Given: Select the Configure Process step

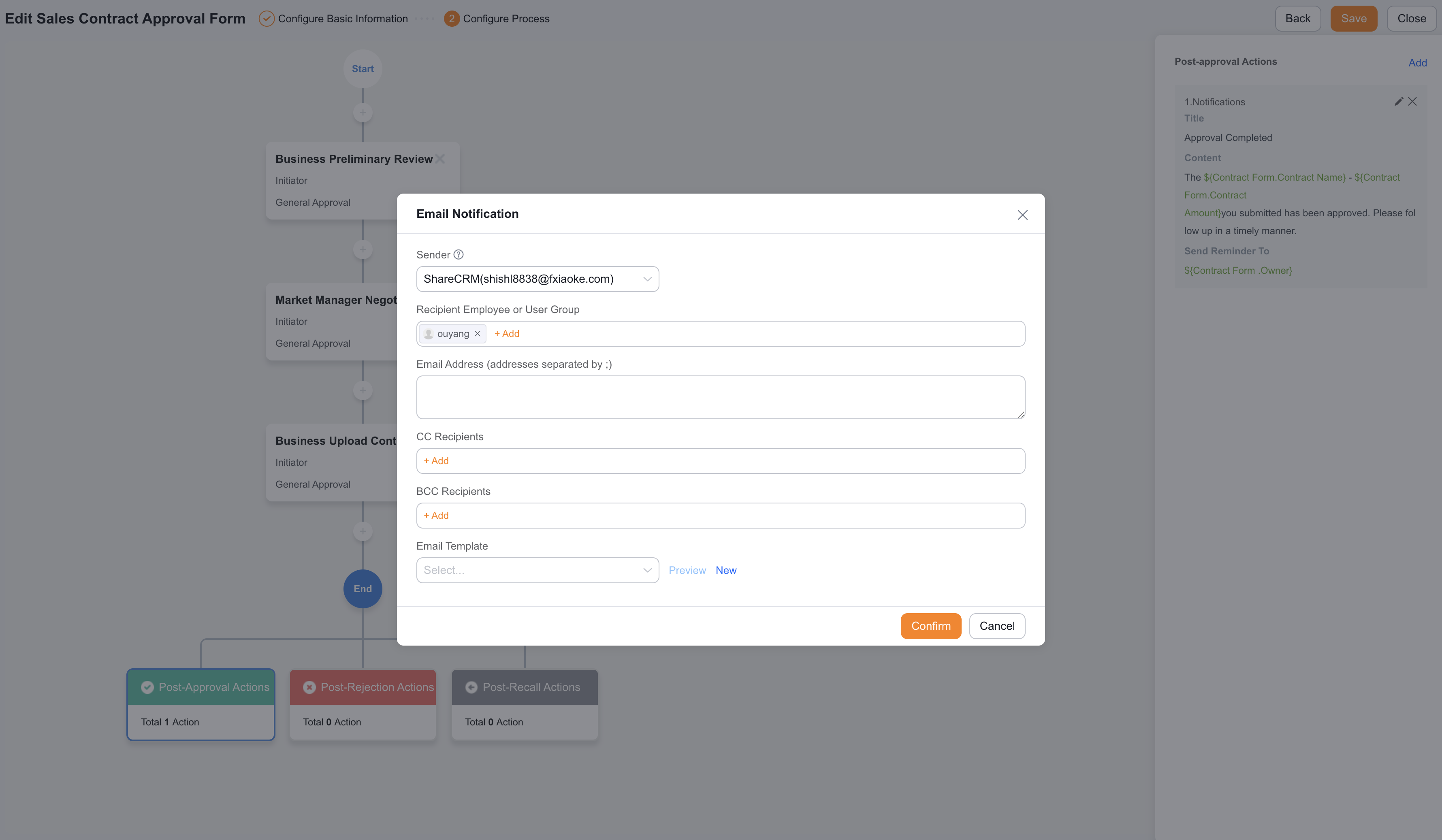Looking at the screenshot, I should tap(496, 18).
